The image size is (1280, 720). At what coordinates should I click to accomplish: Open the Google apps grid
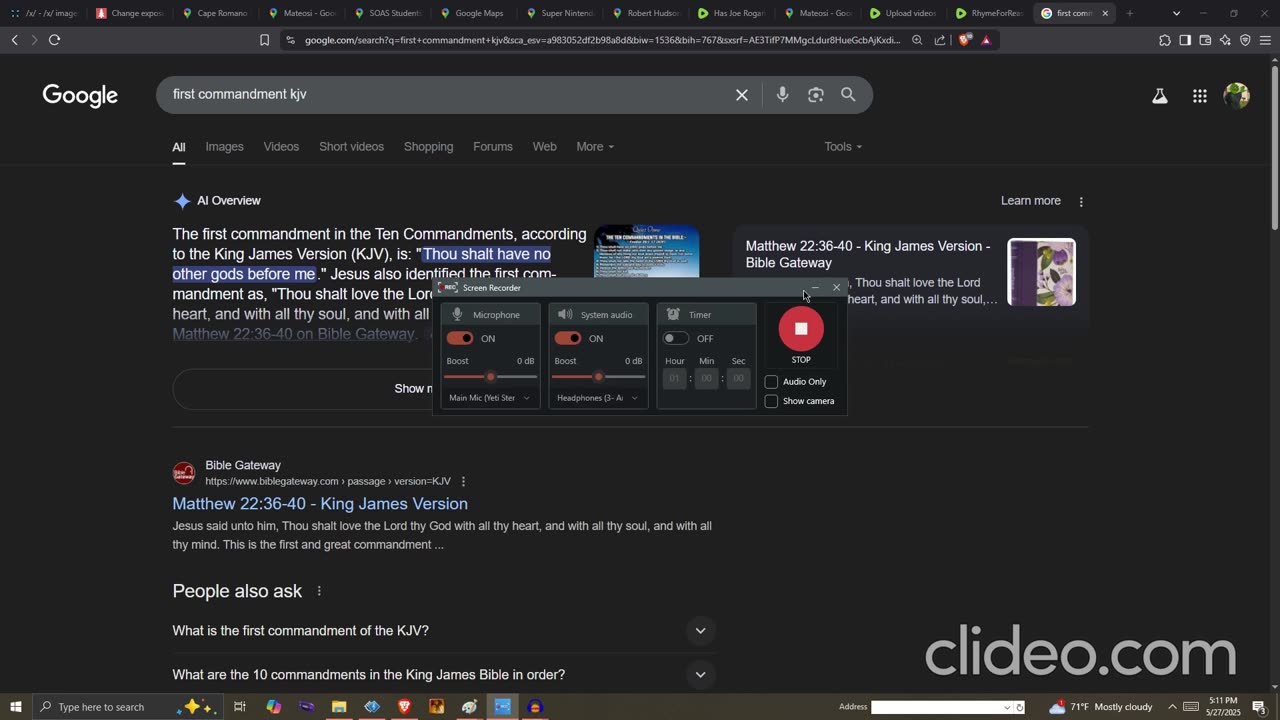tap(1200, 96)
